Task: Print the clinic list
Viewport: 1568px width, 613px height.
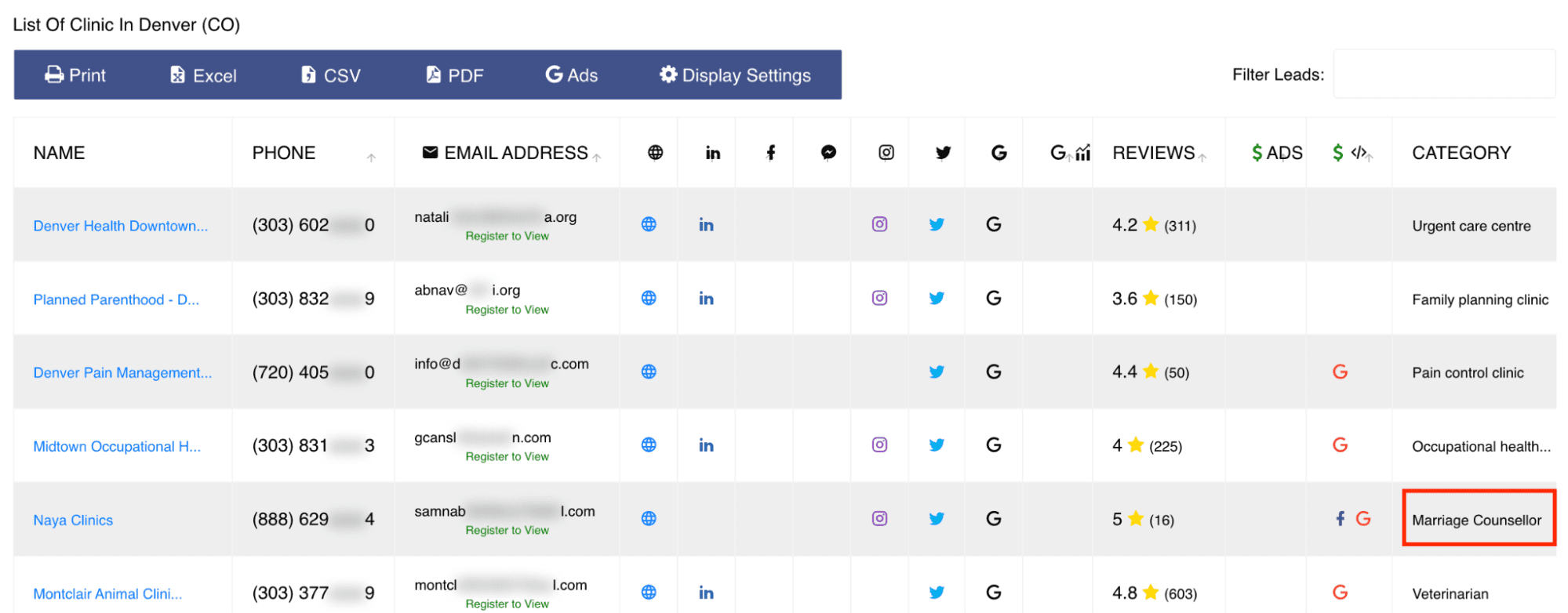Action: 75,75
